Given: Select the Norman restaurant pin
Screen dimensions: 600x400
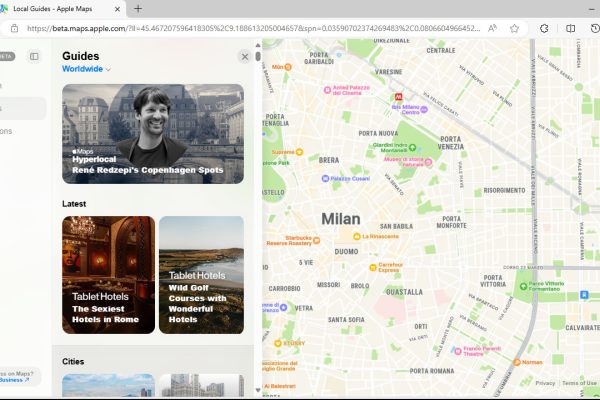Looking at the screenshot, I should (x=517, y=362).
